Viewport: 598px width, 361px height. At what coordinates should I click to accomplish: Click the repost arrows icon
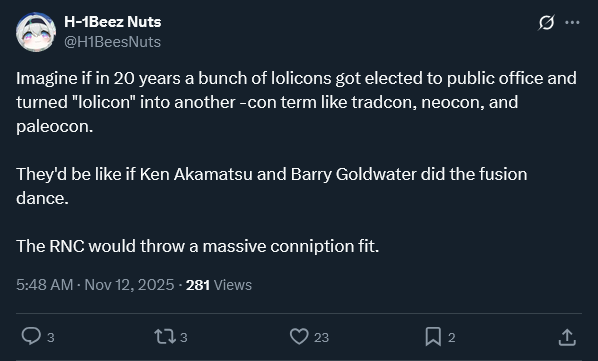coord(165,337)
